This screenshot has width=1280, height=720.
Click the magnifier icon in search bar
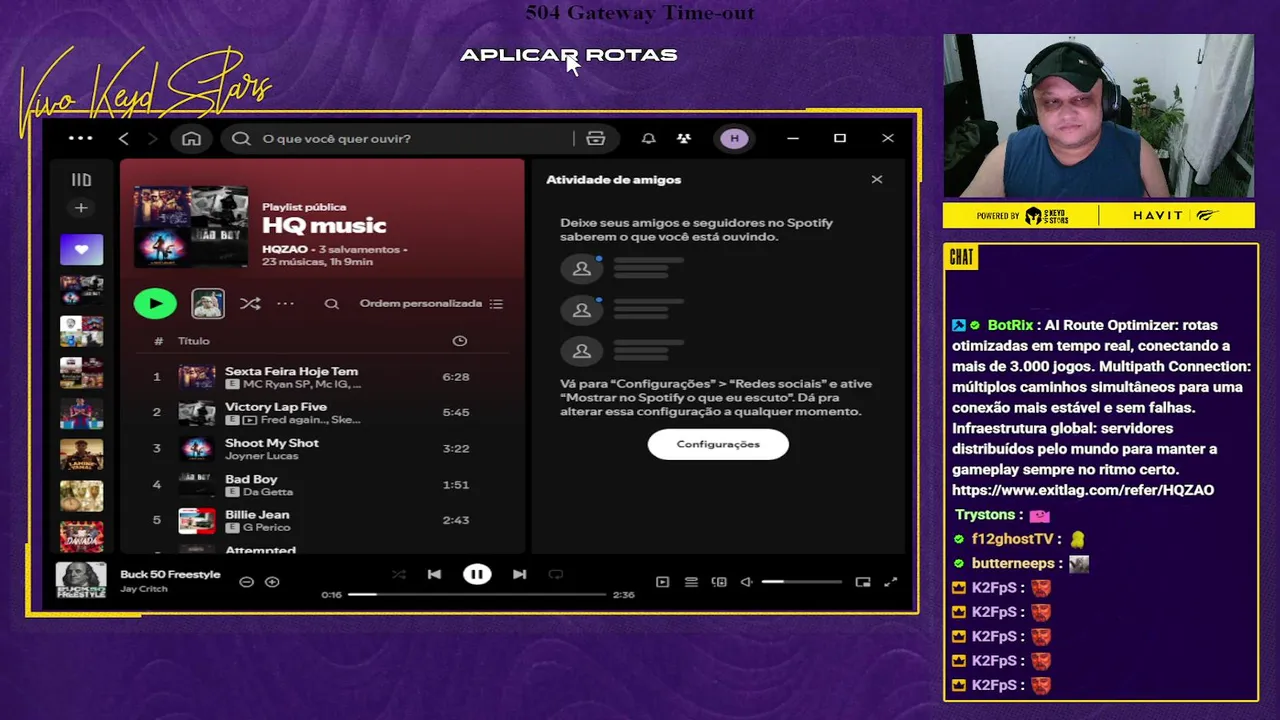pyautogui.click(x=241, y=138)
